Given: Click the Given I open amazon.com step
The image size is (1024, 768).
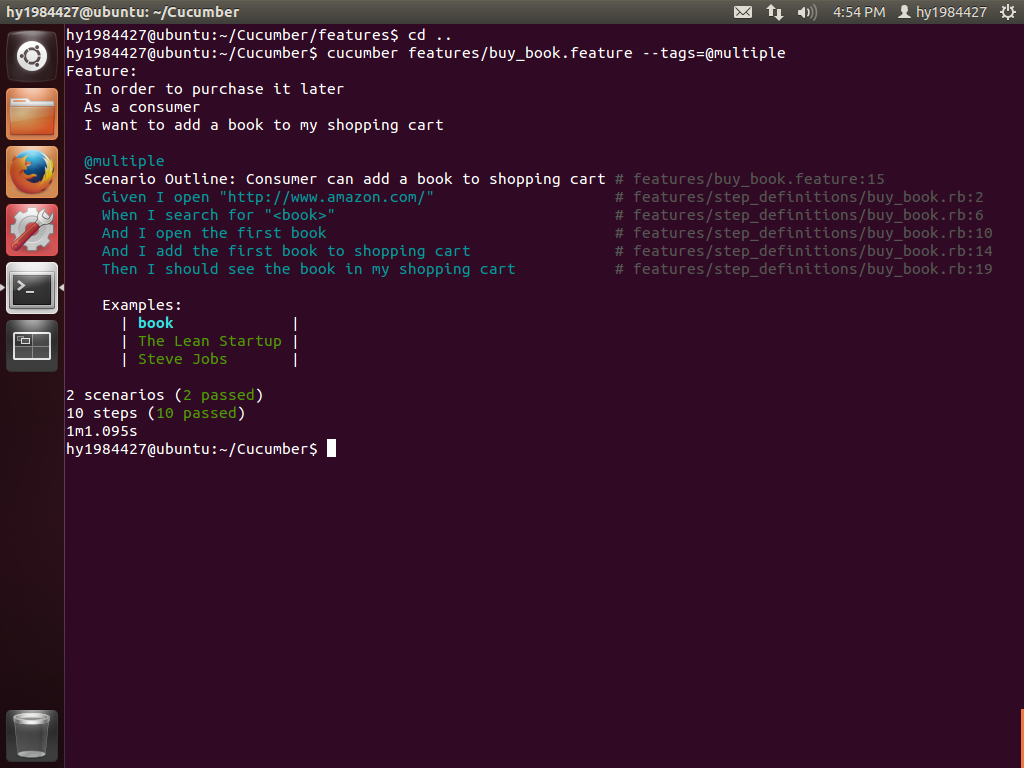Looking at the screenshot, I should 268,197.
